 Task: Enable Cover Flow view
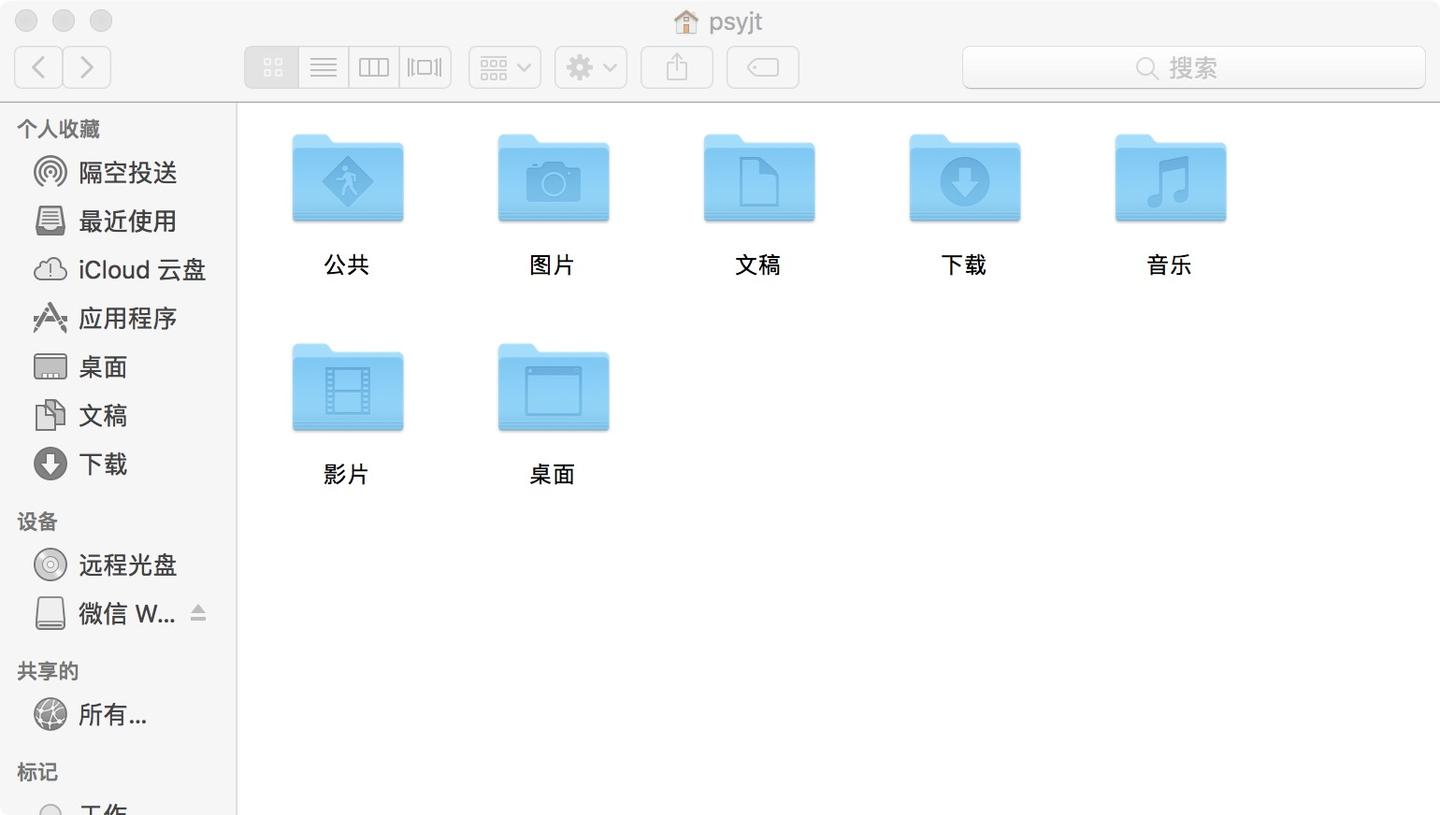click(424, 66)
